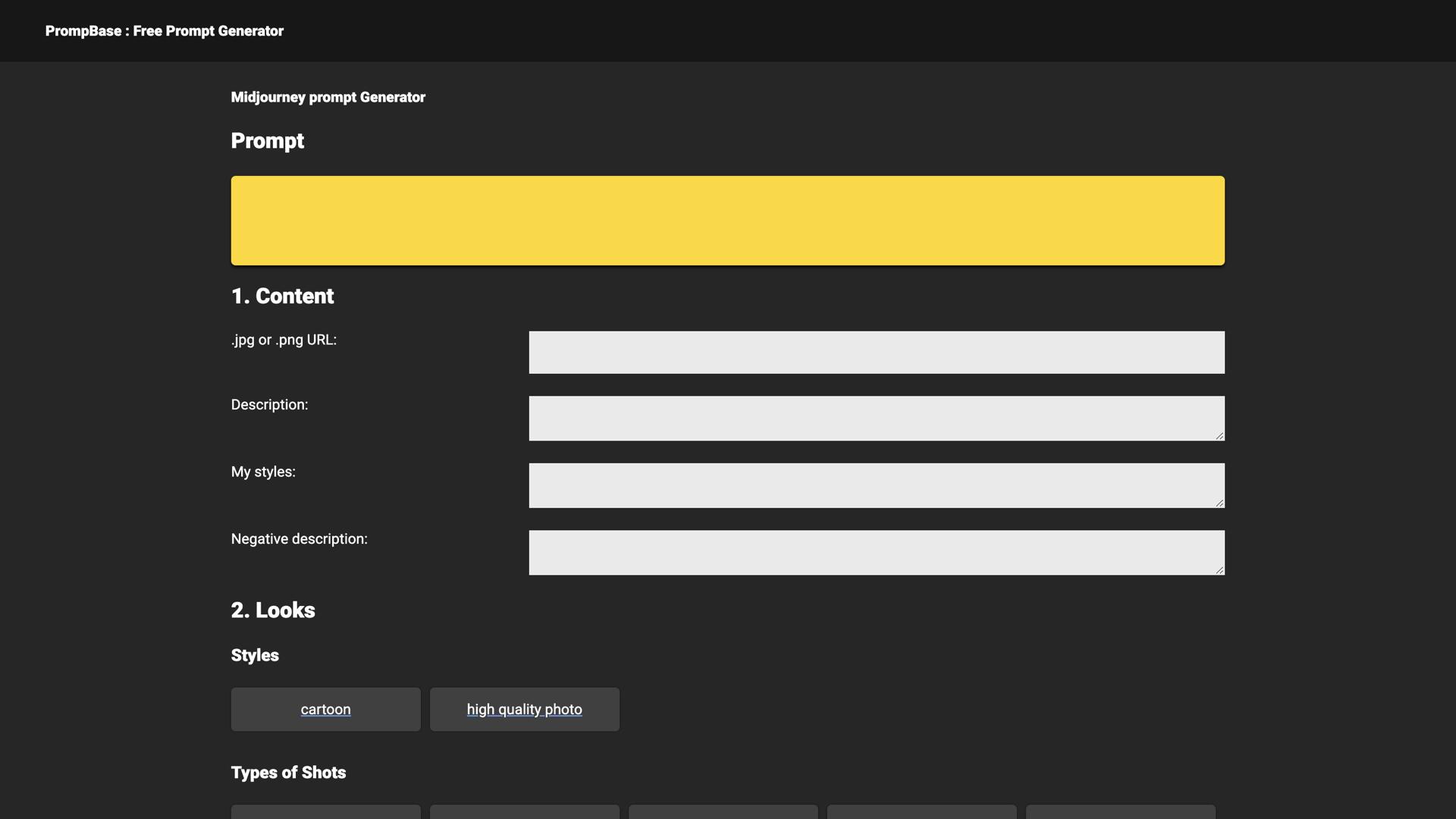Image resolution: width=1456 pixels, height=819 pixels.
Task: Click the Midjourney prompt Generator heading
Action: 328,97
